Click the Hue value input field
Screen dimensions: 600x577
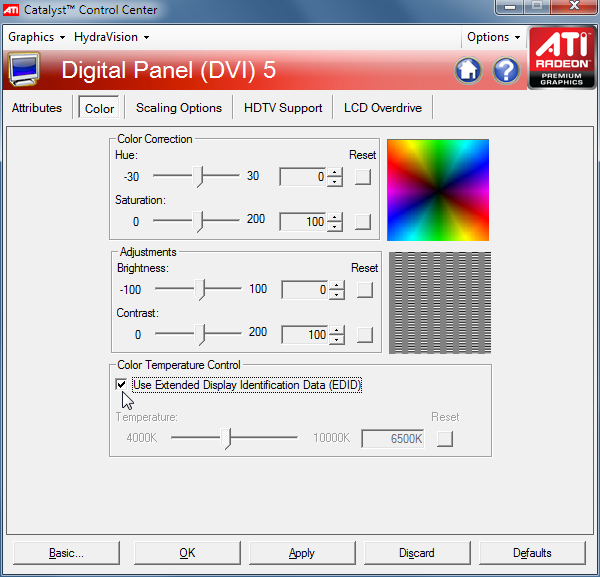tap(302, 177)
